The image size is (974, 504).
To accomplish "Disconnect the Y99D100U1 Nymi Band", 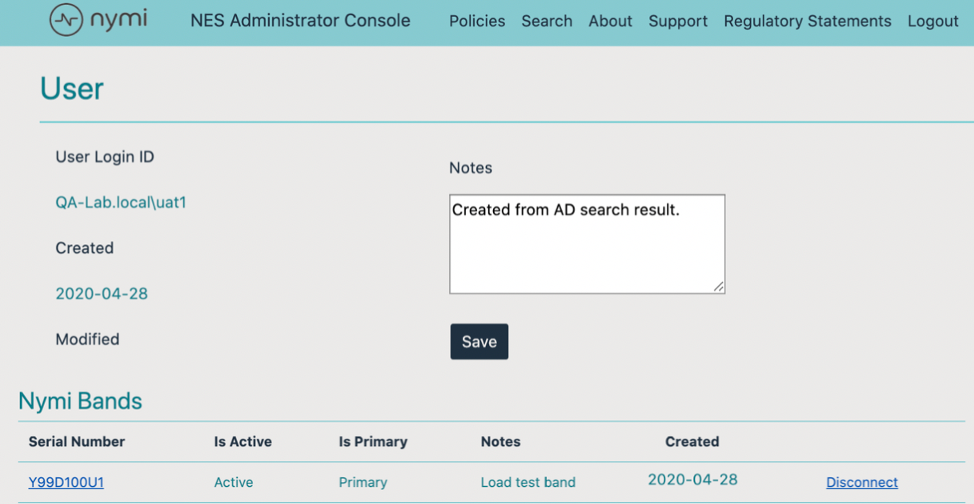I will 862,482.
